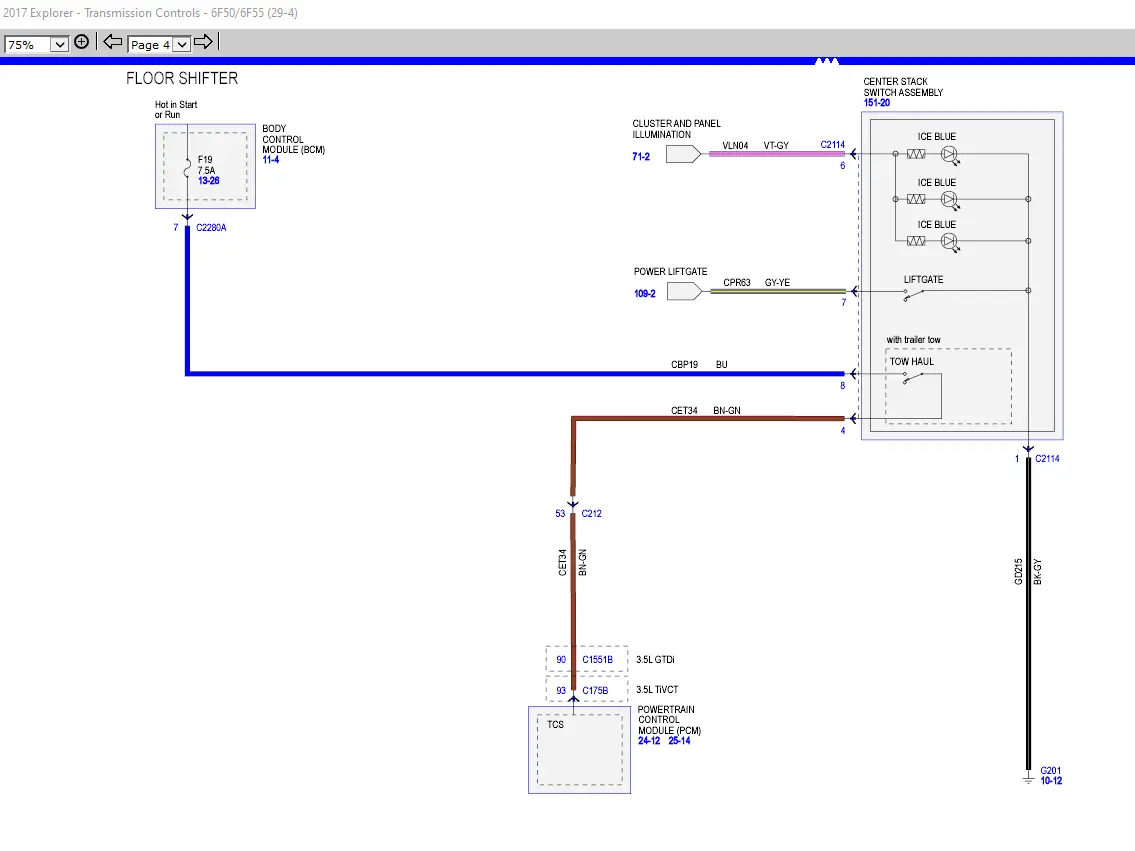Viewport: 1135px width, 851px height.
Task: Follow Power Liftgate reference link 109-2
Action: pos(645,294)
